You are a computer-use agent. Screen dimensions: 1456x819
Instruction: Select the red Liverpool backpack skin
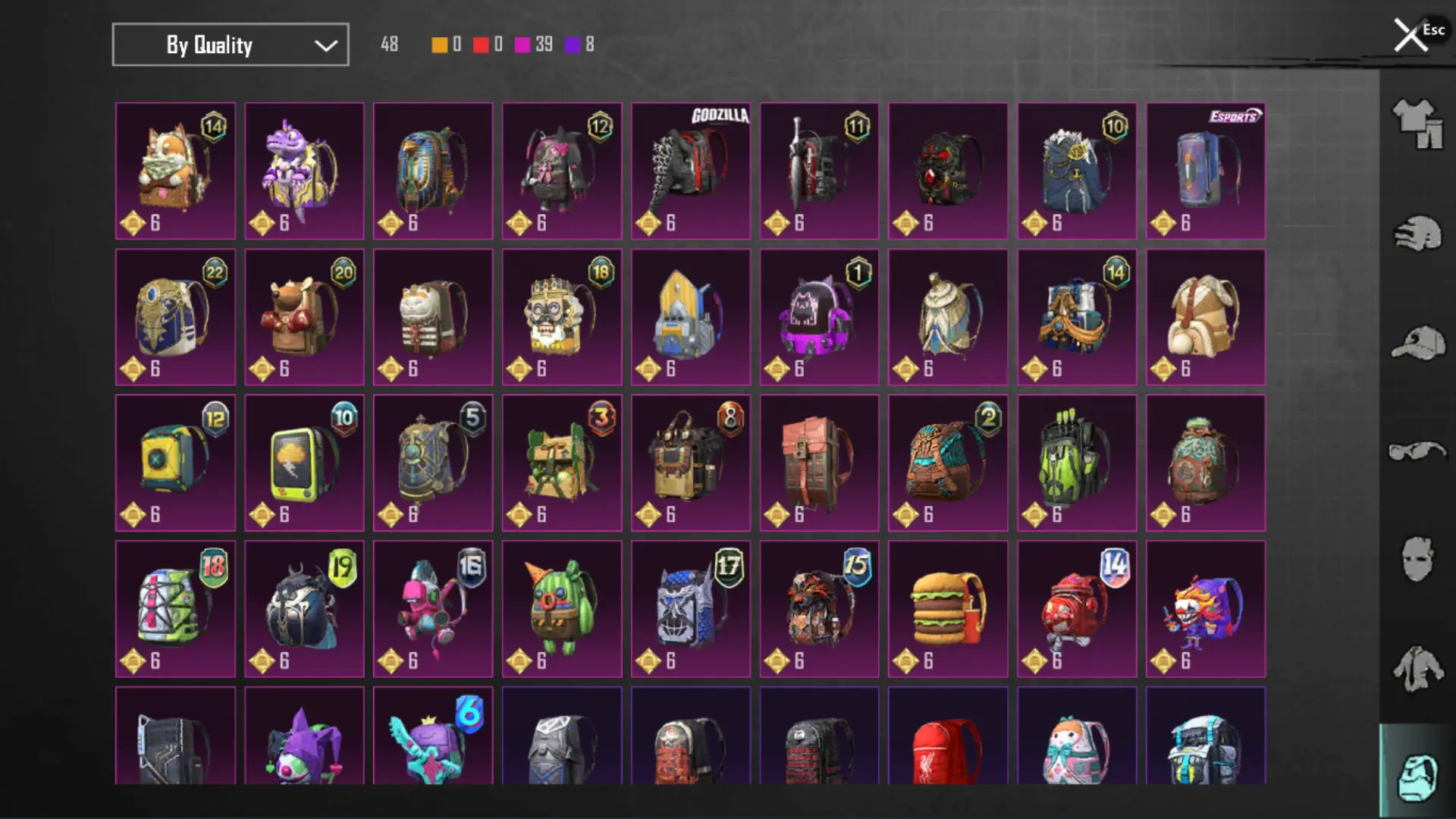[x=948, y=736]
